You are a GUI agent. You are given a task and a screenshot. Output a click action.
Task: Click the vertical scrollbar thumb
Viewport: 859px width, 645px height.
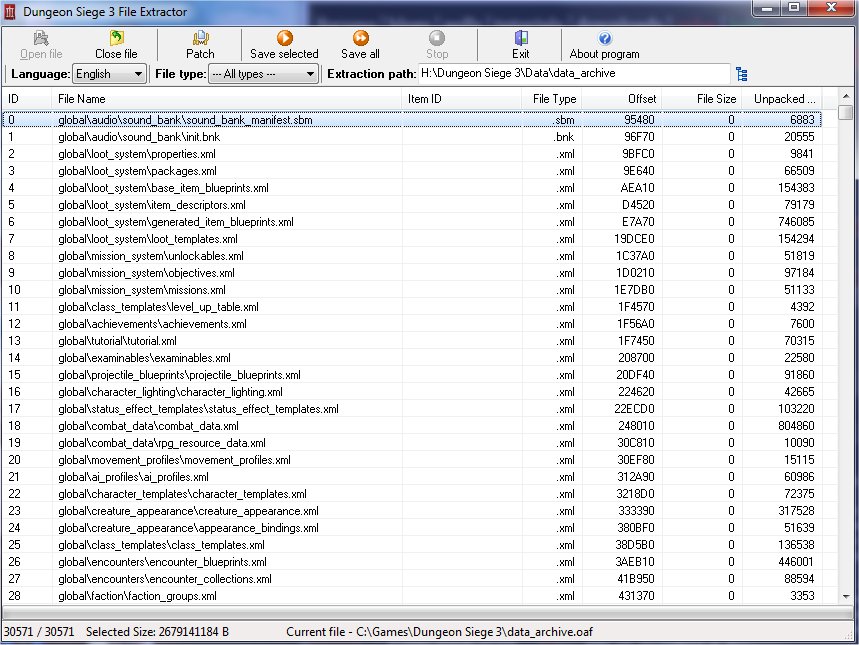(x=846, y=112)
